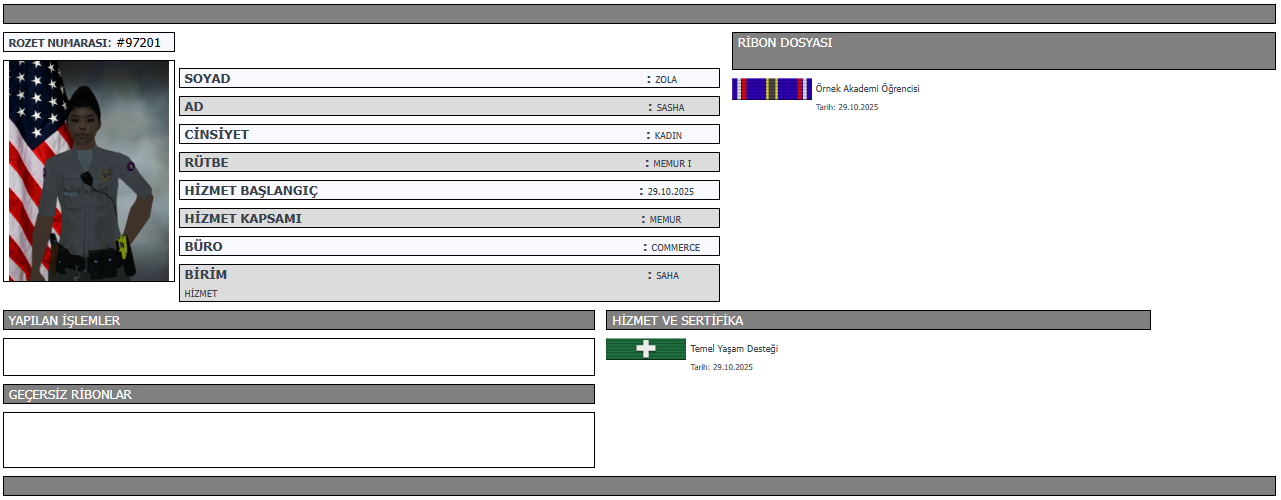Open the officer portrait photo
1281x500 pixels.
click(89, 171)
